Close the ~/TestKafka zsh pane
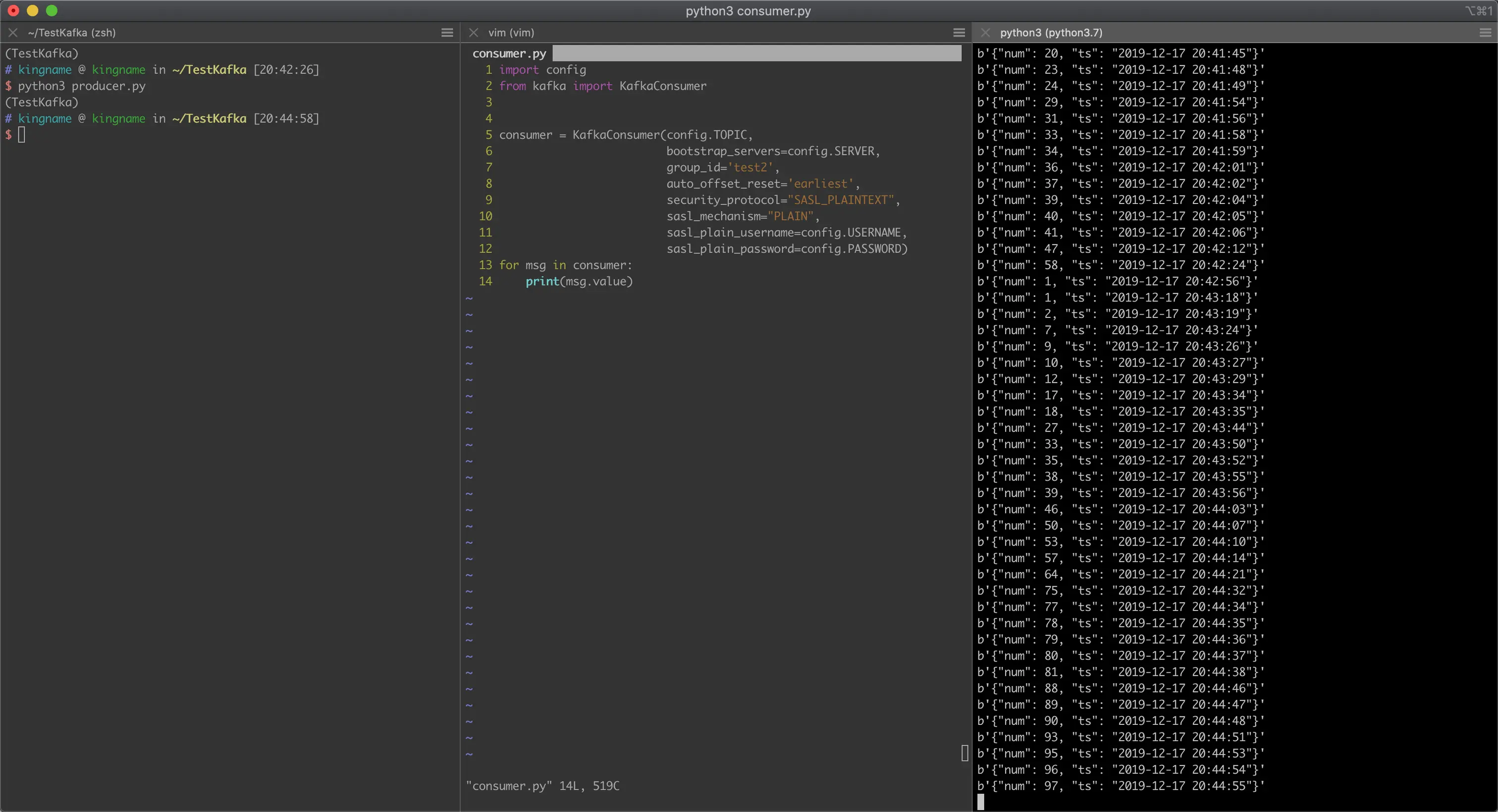Screen dimensions: 1498x812 coord(13,33)
